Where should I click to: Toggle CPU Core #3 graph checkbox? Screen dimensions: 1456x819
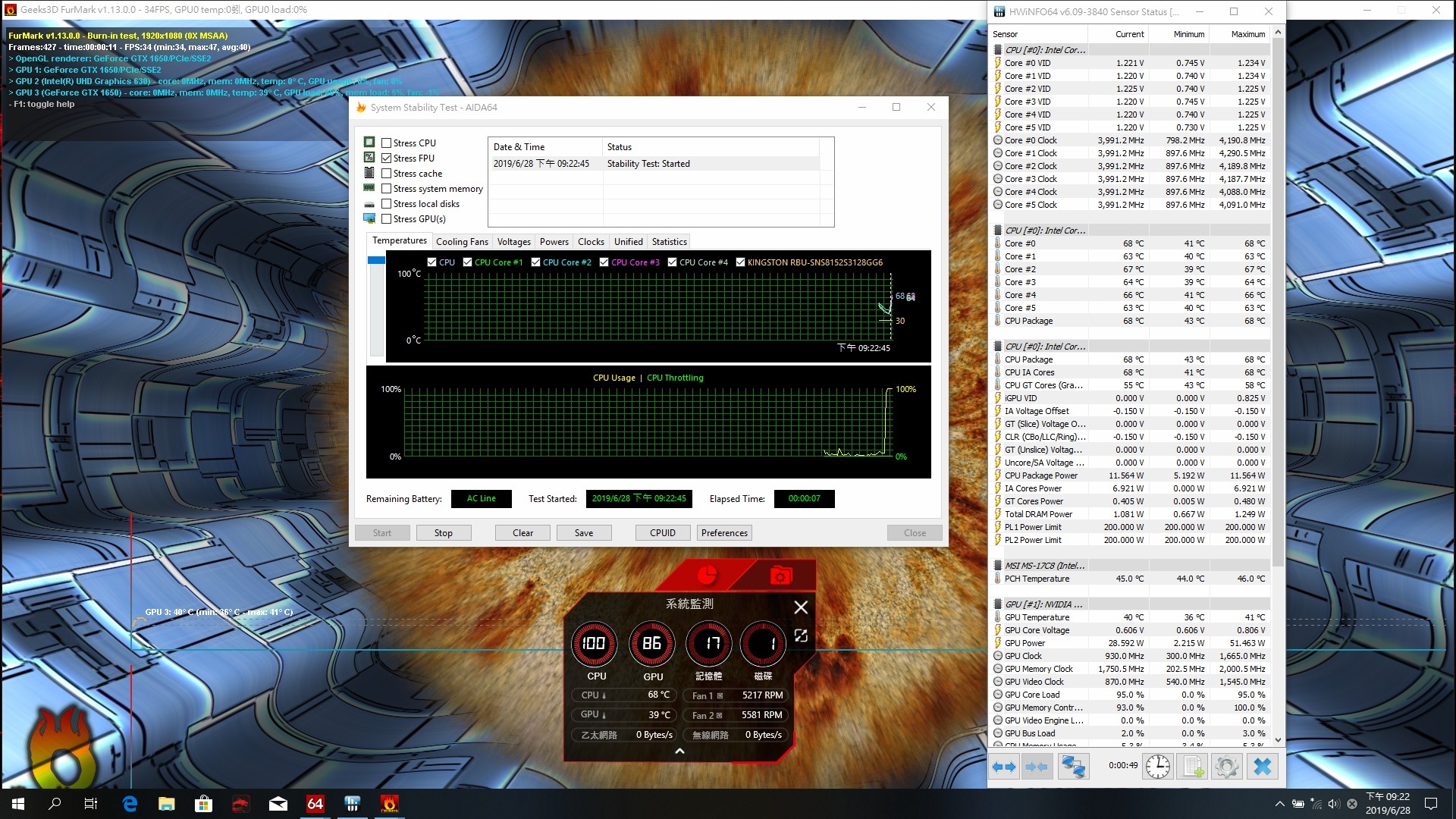coord(604,262)
